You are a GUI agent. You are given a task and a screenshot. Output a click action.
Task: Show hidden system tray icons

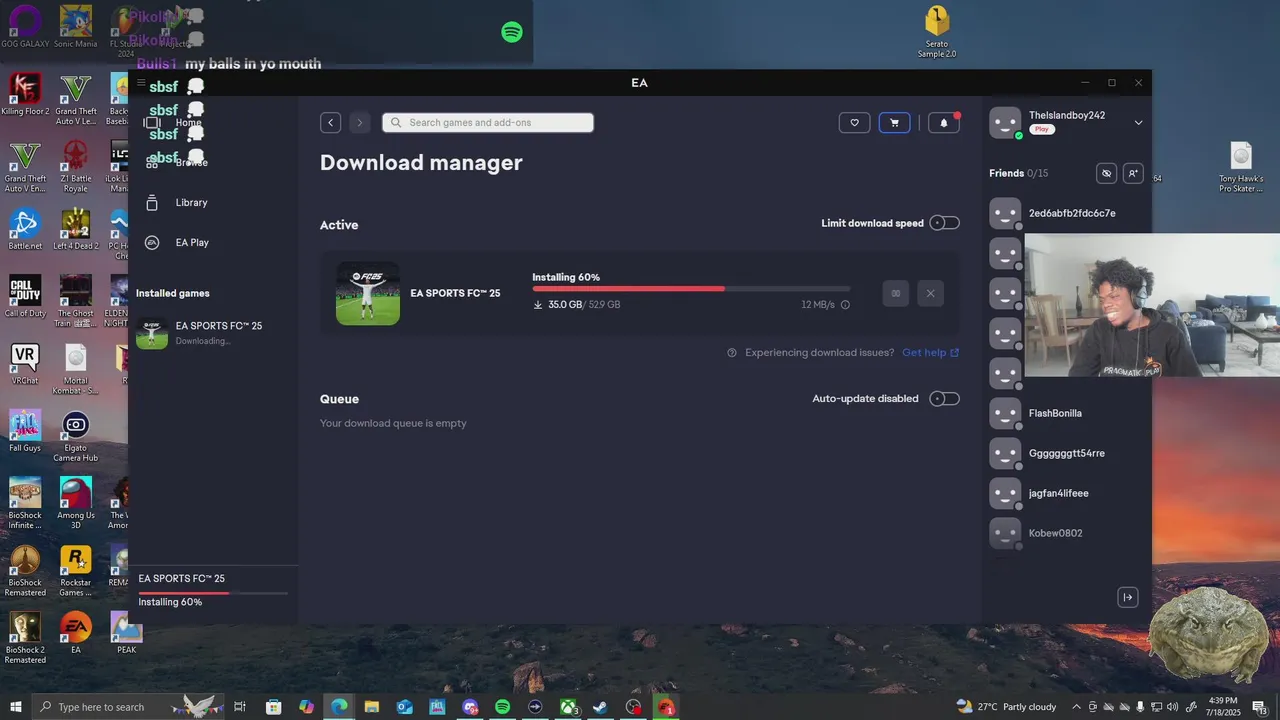1076,707
